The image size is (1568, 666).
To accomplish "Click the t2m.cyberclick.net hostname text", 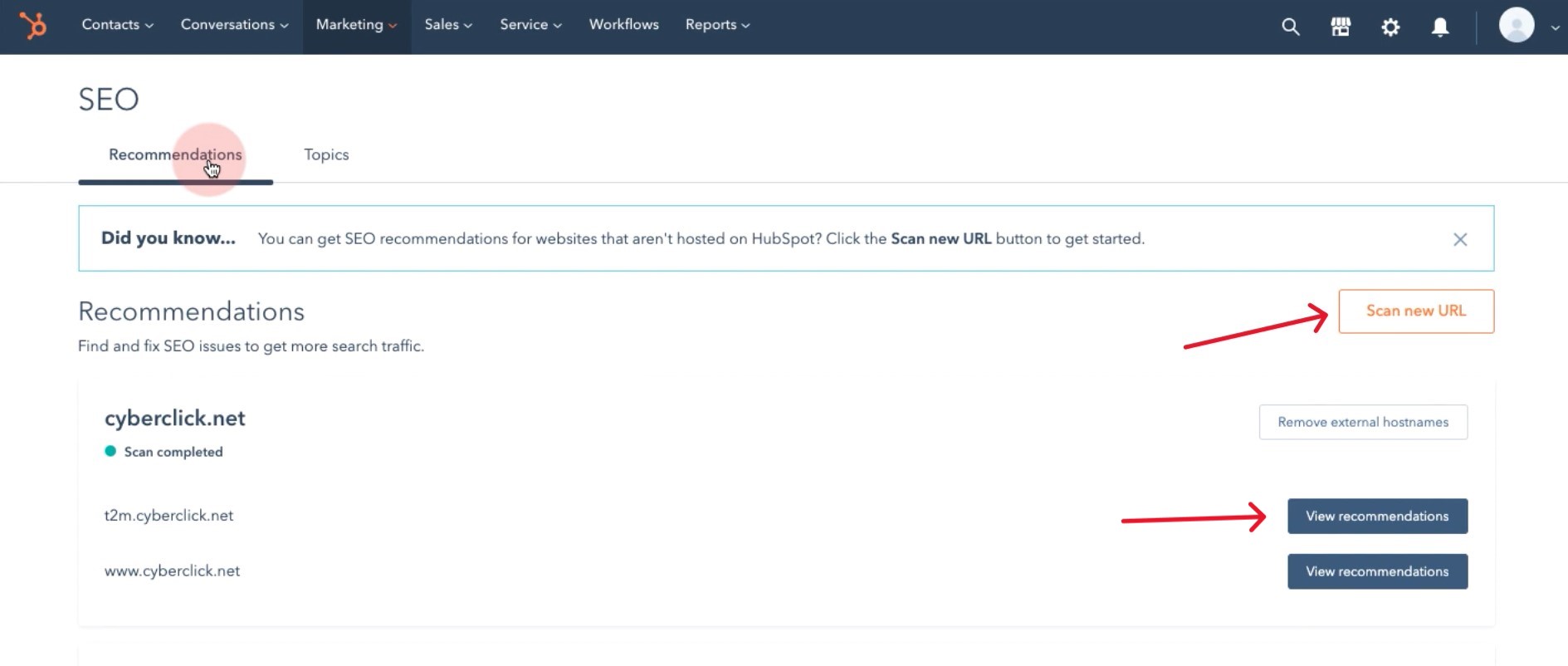I will pos(169,516).
